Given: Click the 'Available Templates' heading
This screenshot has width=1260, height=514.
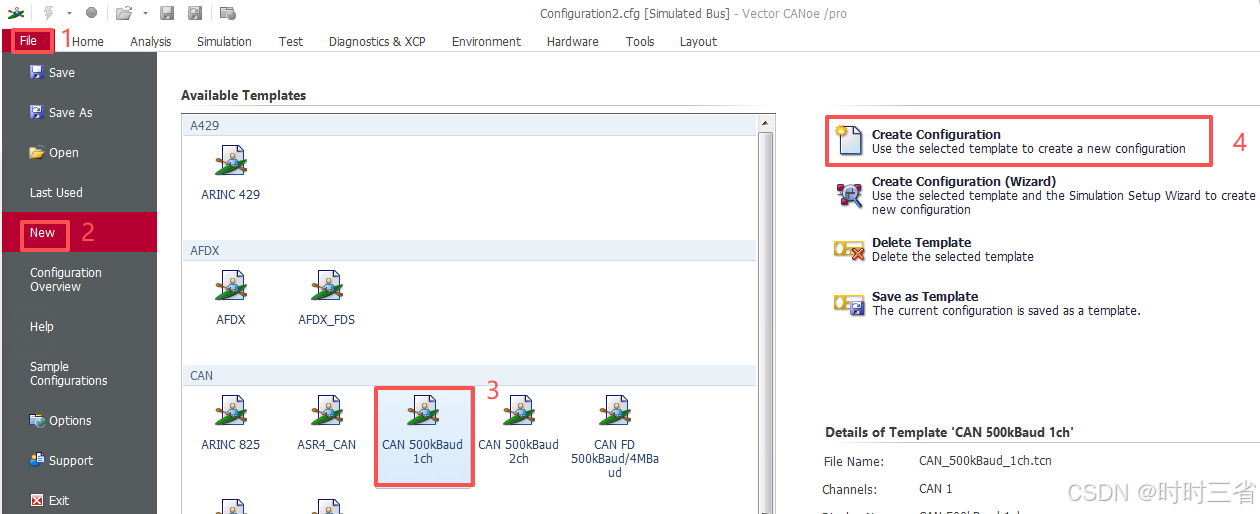Looking at the screenshot, I should tap(243, 95).
